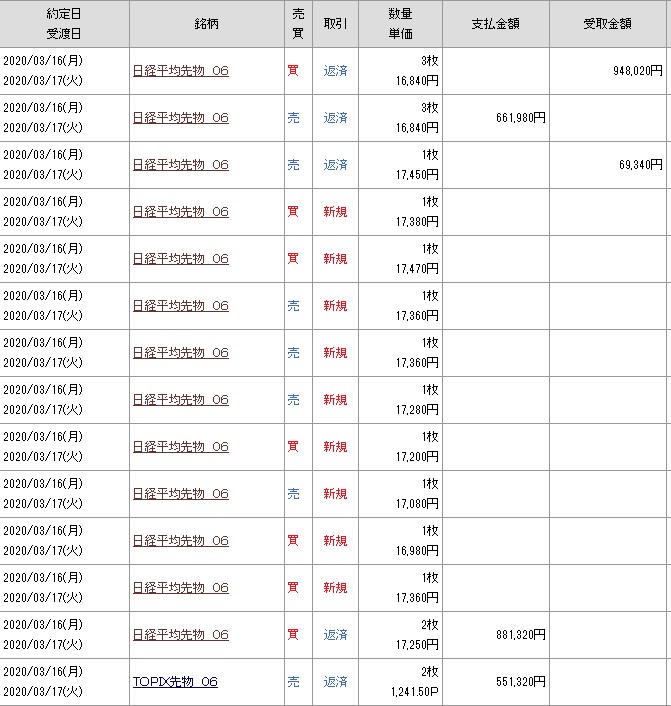Viewport: 671px width, 706px height.
Task: Open 日経平均先物 06 link in 17,380円 row
Action: 180,212
